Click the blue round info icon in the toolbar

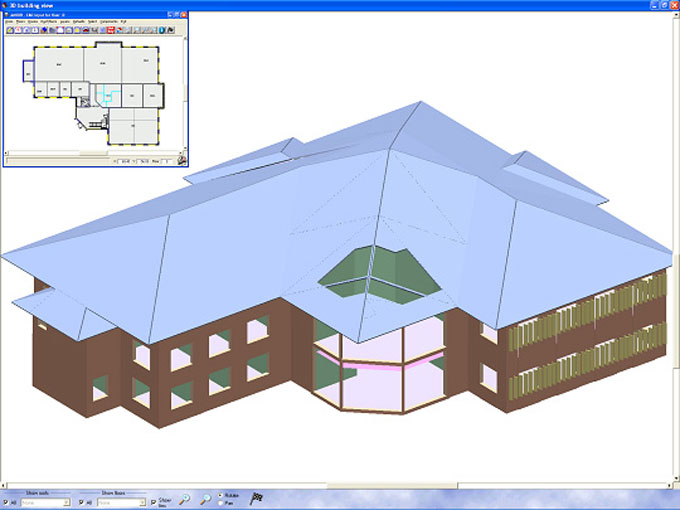click(161, 30)
